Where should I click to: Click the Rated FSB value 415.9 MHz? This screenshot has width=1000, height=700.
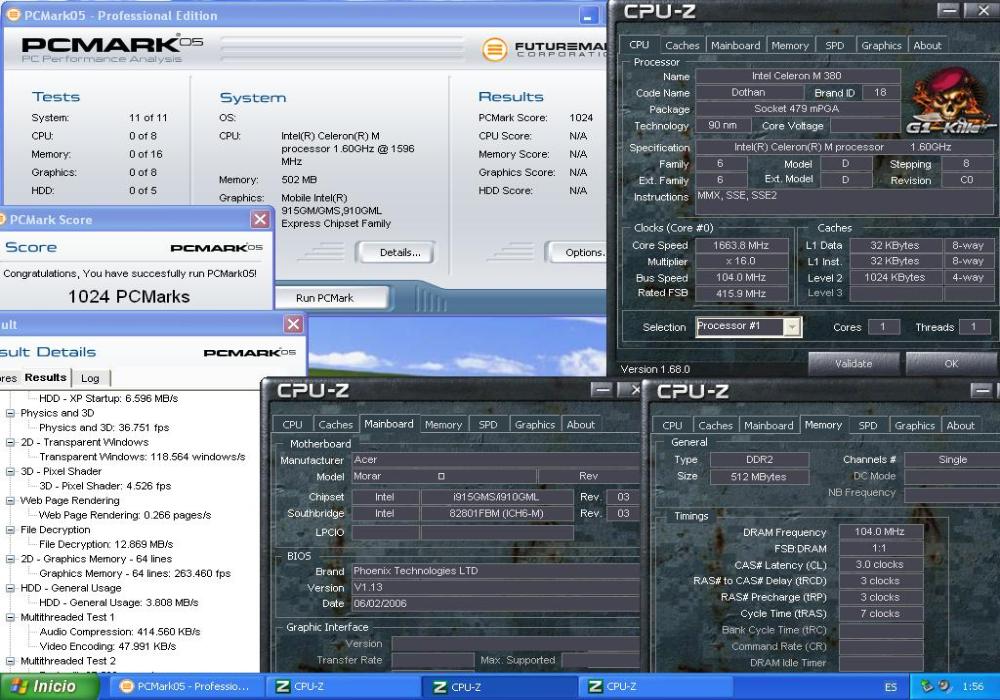click(x=740, y=294)
